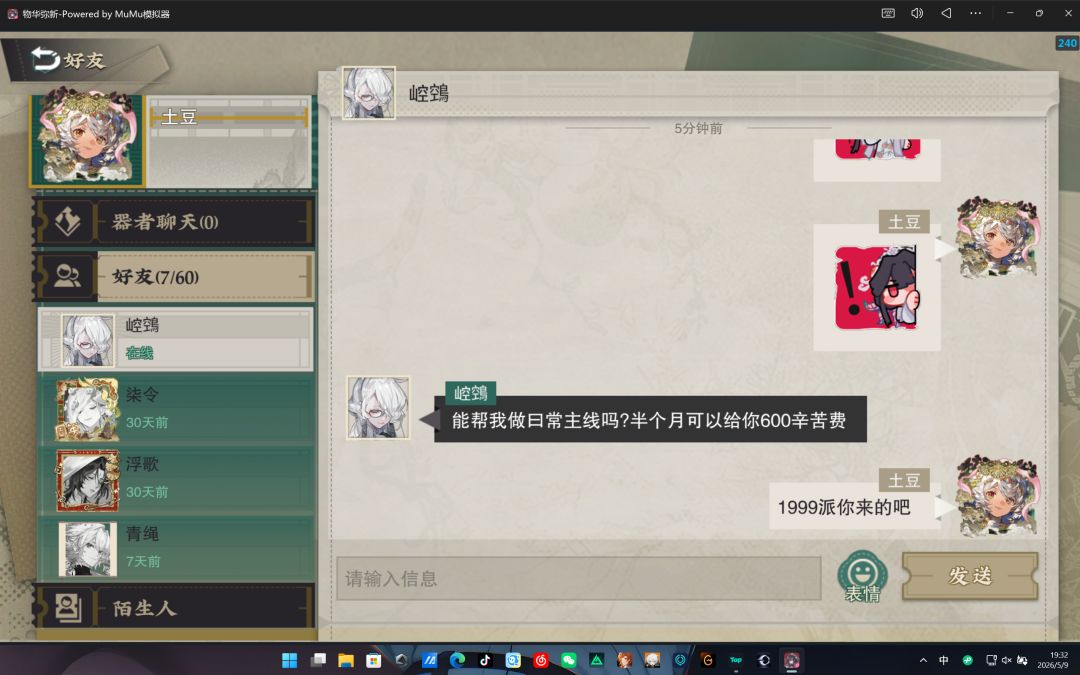1080x675 pixels.
Task: Click the MuMu volume speaker icon
Action: (x=917, y=13)
